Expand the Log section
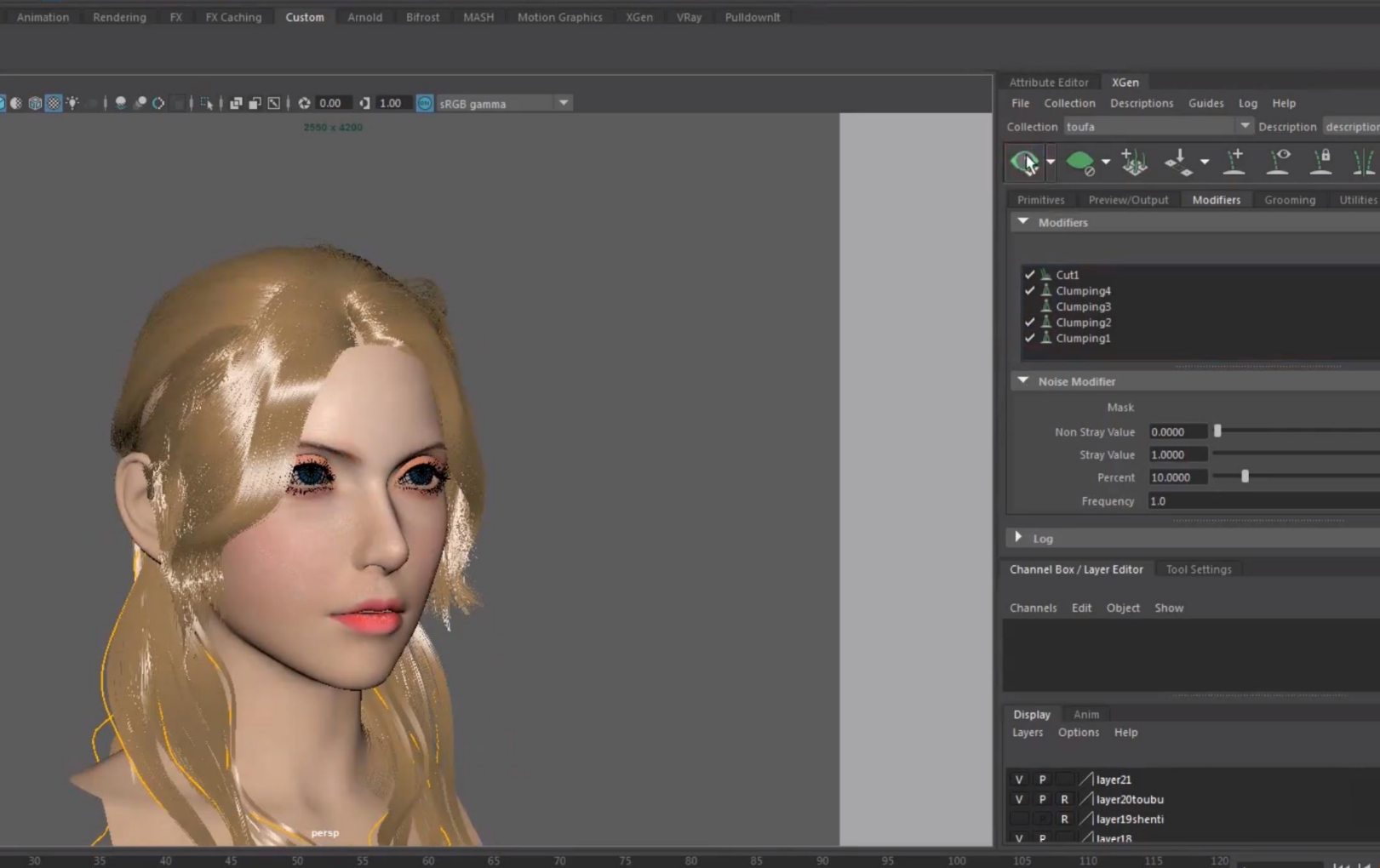Viewport: 1380px width, 868px height. pos(1019,538)
